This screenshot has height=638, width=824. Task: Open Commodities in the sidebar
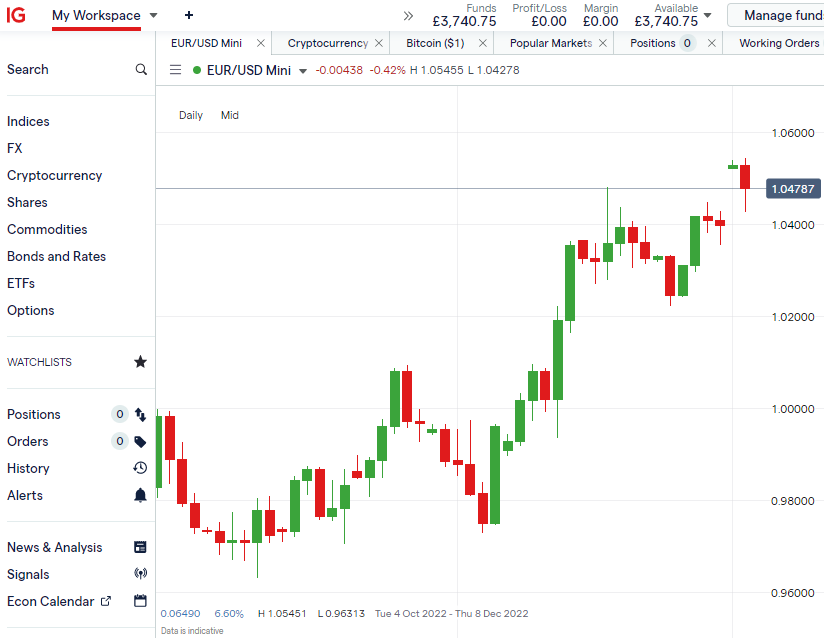click(x=47, y=229)
